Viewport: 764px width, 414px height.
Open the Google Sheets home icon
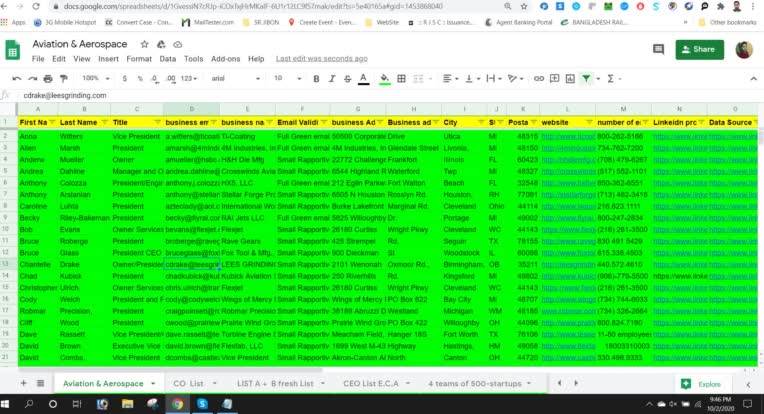(x=13, y=50)
